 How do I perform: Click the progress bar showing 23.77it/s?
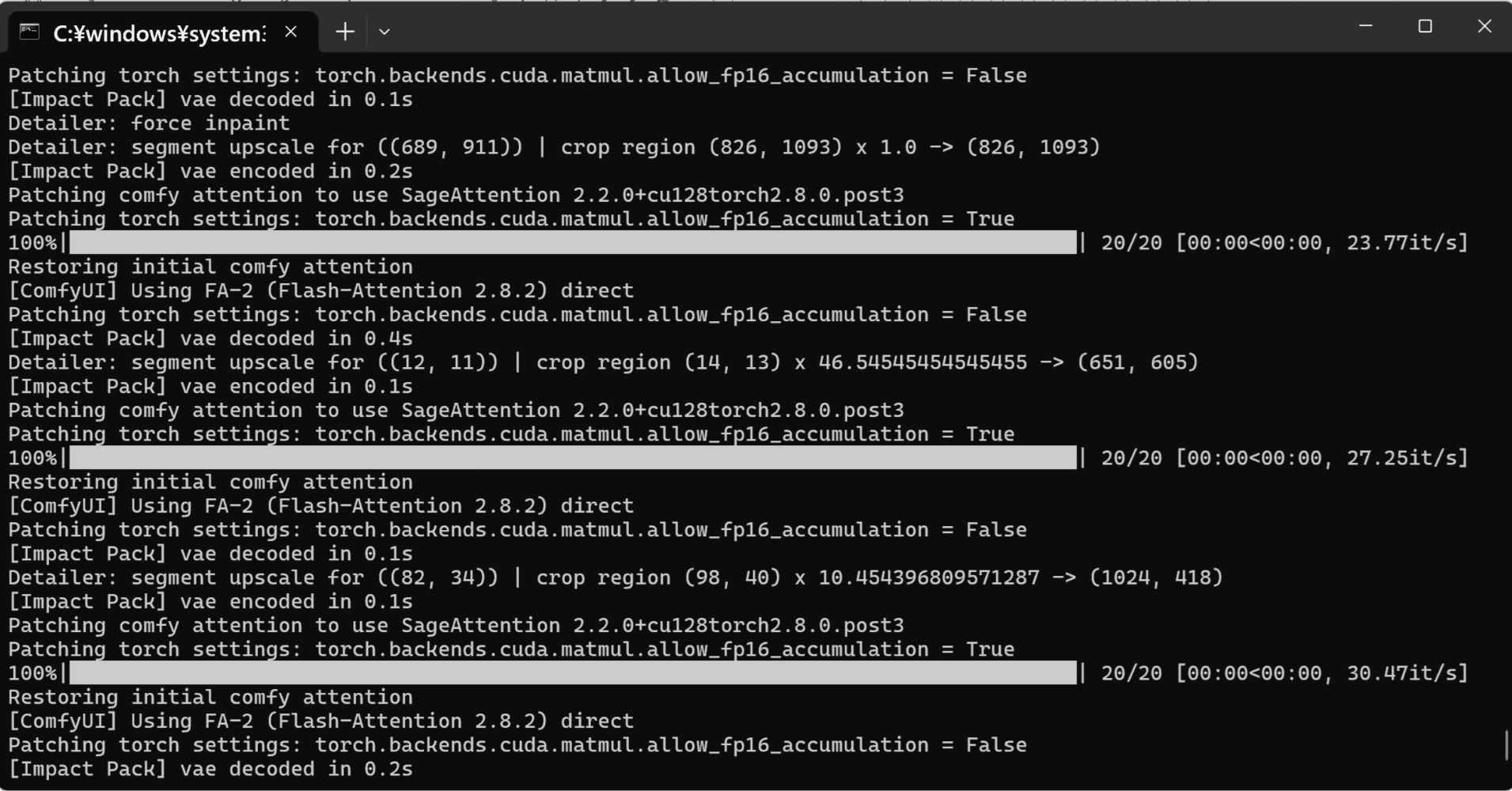[573, 243]
